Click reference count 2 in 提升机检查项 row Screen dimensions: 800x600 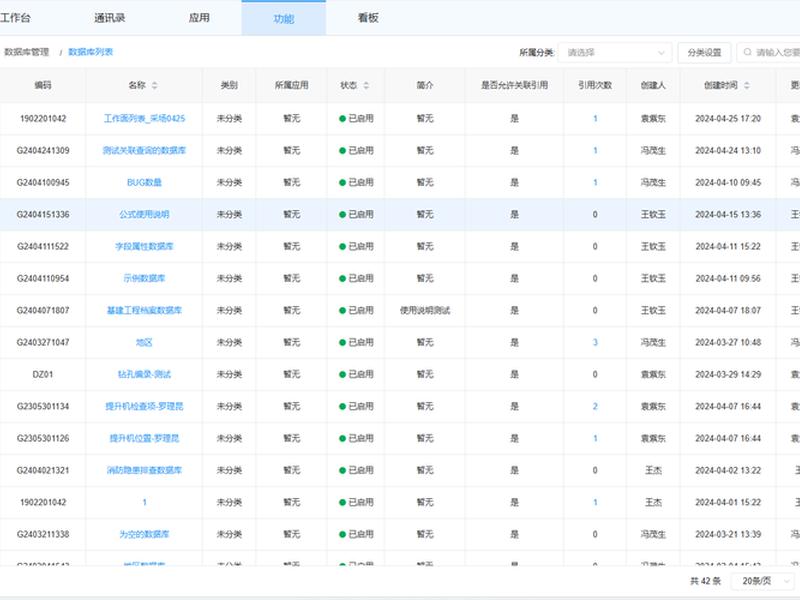[595, 406]
